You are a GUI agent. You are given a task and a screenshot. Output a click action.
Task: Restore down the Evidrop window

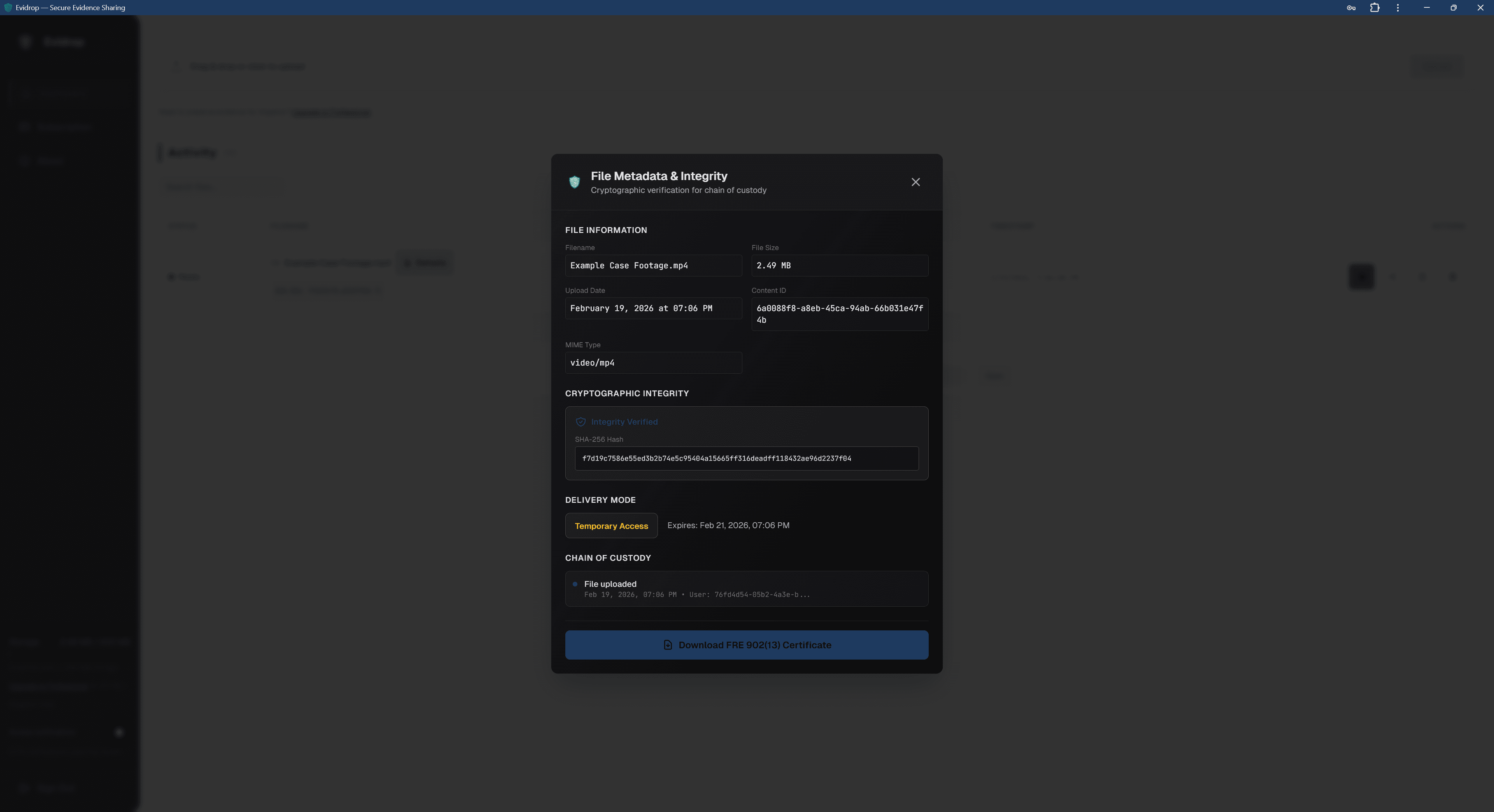point(1453,7)
